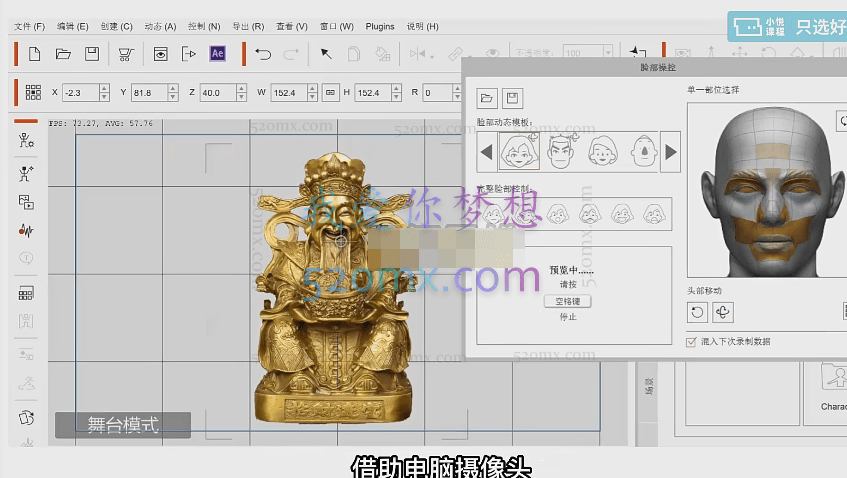Toggle the W/H aspect ratio lock
Viewport: 847px width, 478px height.
330,92
